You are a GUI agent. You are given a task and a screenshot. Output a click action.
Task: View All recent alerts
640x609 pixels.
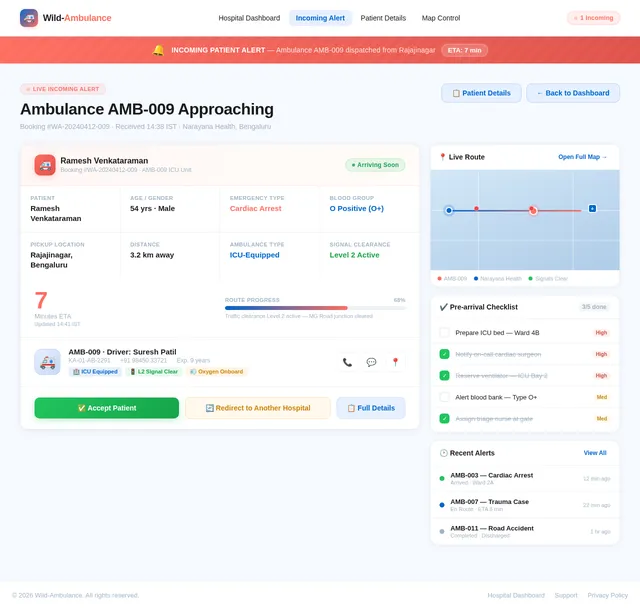tap(595, 453)
